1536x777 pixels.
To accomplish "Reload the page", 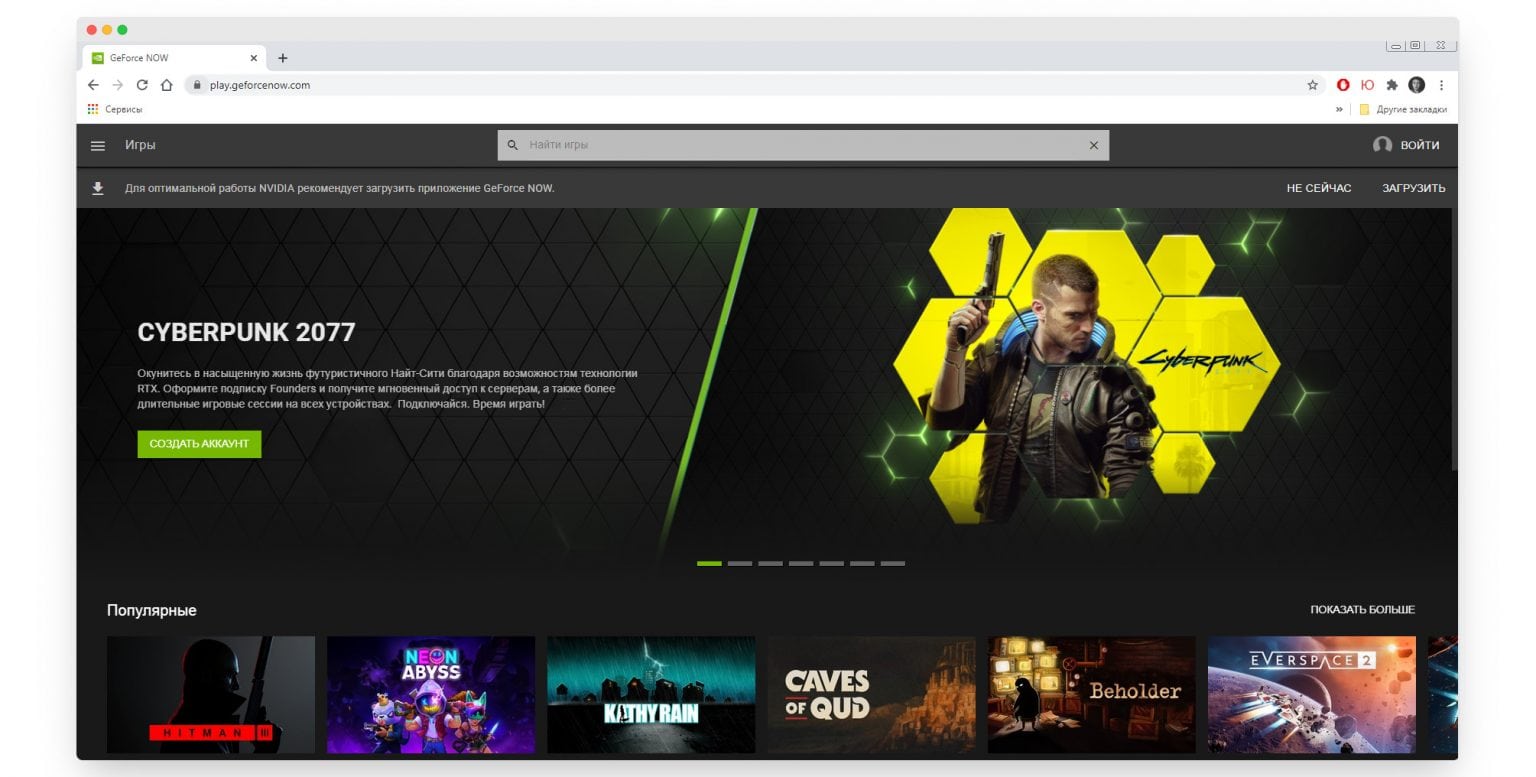I will click(142, 85).
